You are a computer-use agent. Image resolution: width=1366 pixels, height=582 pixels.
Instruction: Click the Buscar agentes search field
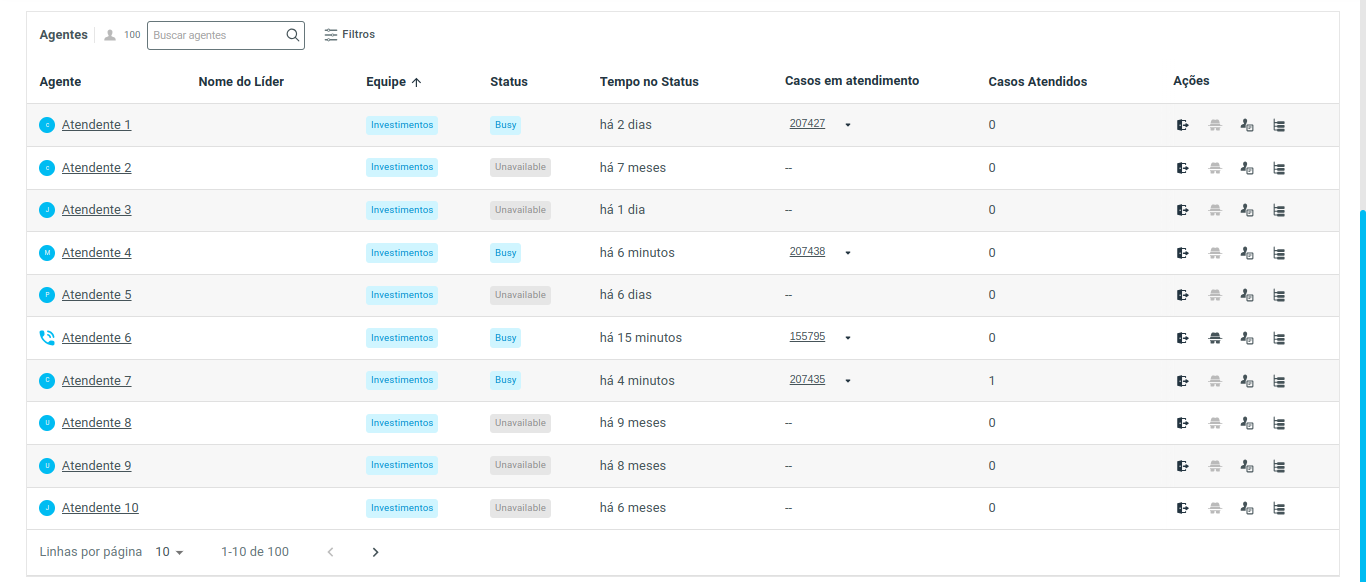point(216,35)
